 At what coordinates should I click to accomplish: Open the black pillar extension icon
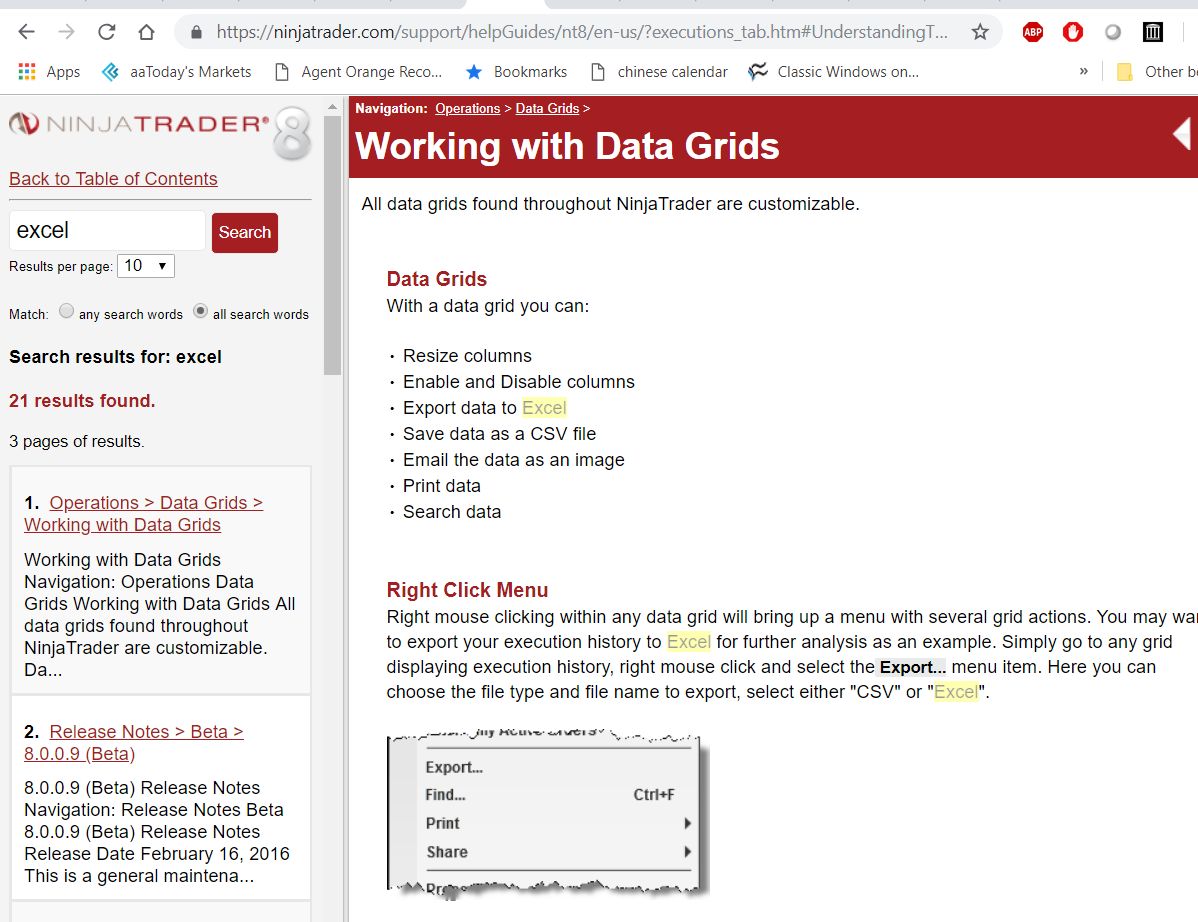pos(1152,32)
